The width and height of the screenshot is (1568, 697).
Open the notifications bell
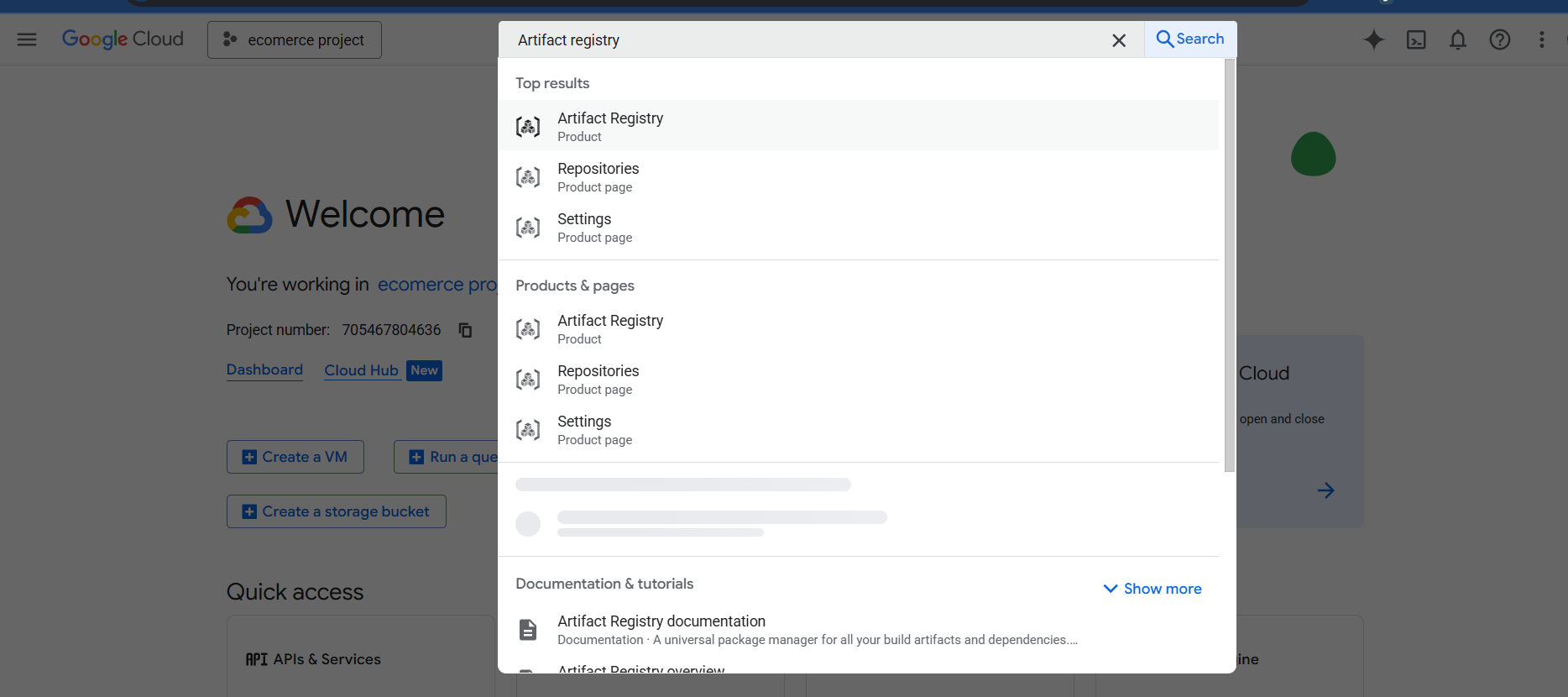1458,39
